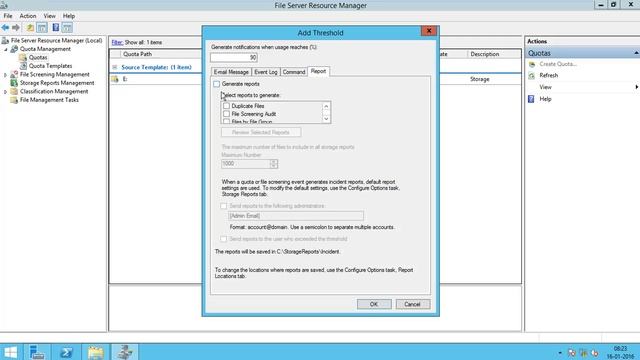Collapse the Quota Management tree arrow
640x360 pixels.
click(6, 49)
